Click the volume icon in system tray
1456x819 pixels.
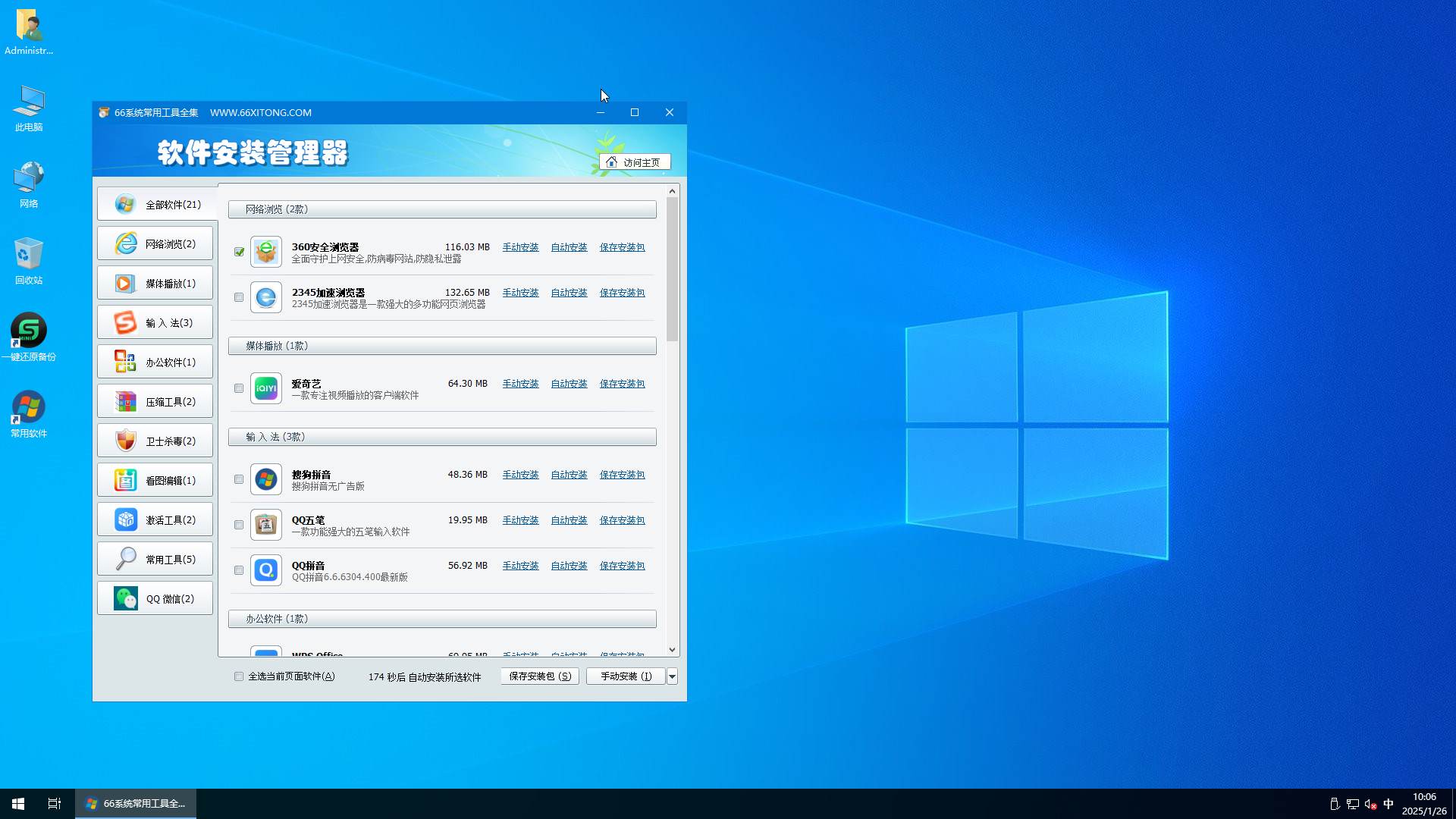[1370, 804]
